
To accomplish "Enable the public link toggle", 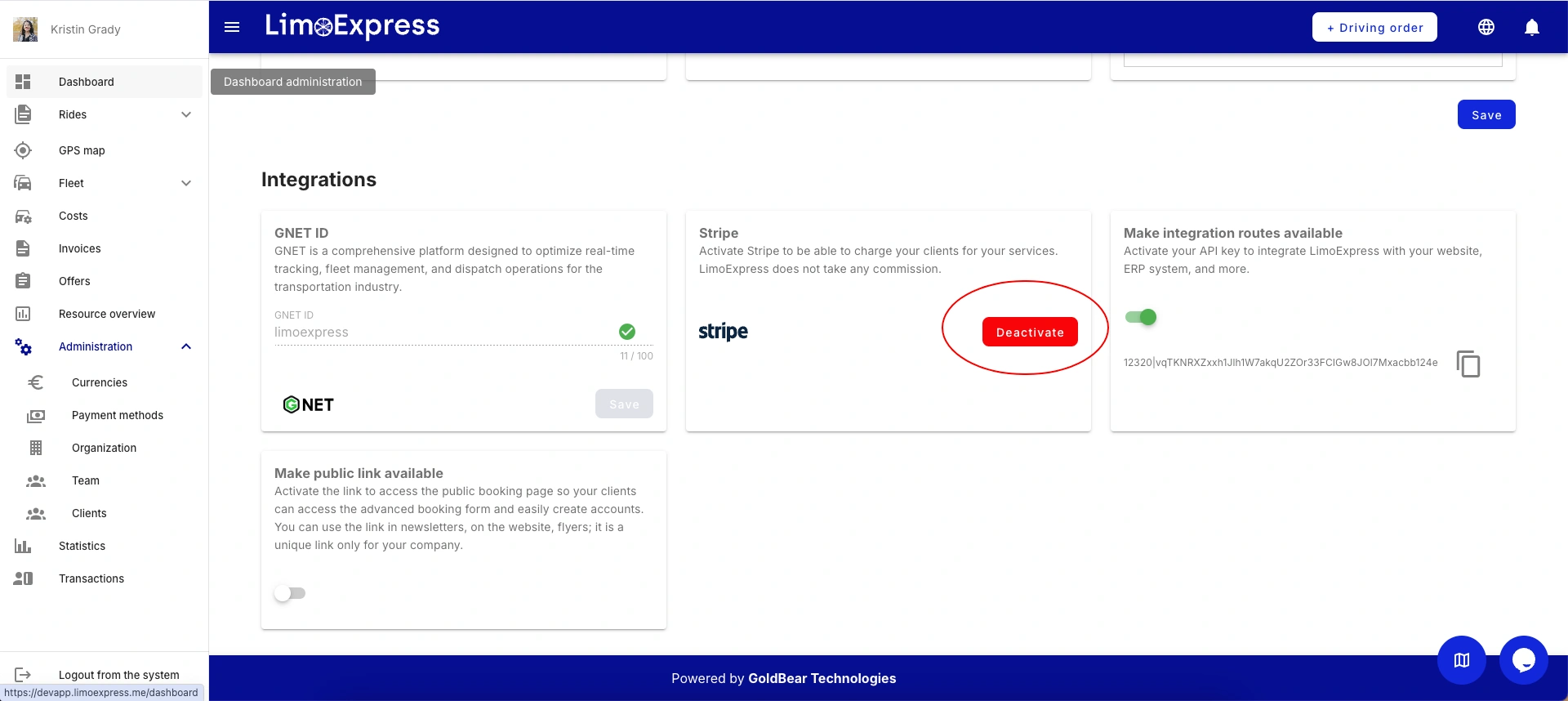I will tap(290, 593).
